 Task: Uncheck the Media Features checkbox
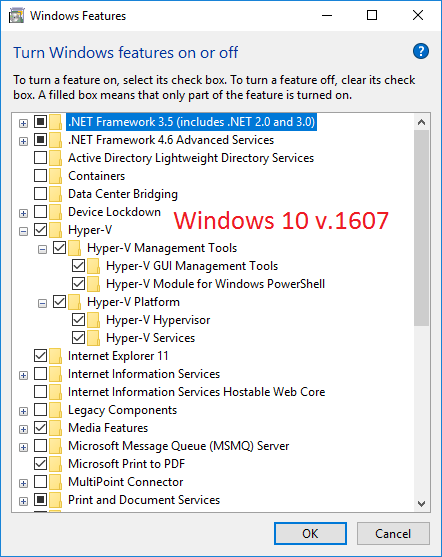(41, 428)
